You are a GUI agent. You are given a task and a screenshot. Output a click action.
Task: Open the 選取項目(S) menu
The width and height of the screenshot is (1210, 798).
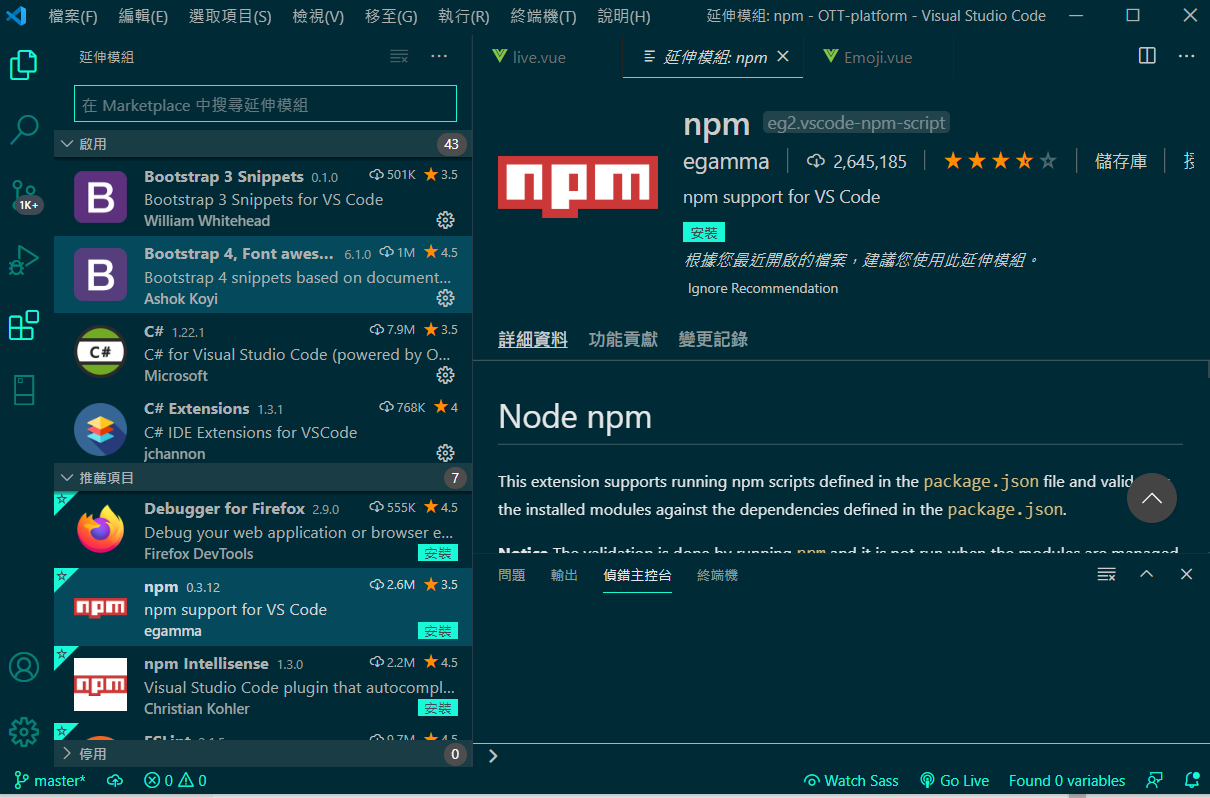(230, 16)
